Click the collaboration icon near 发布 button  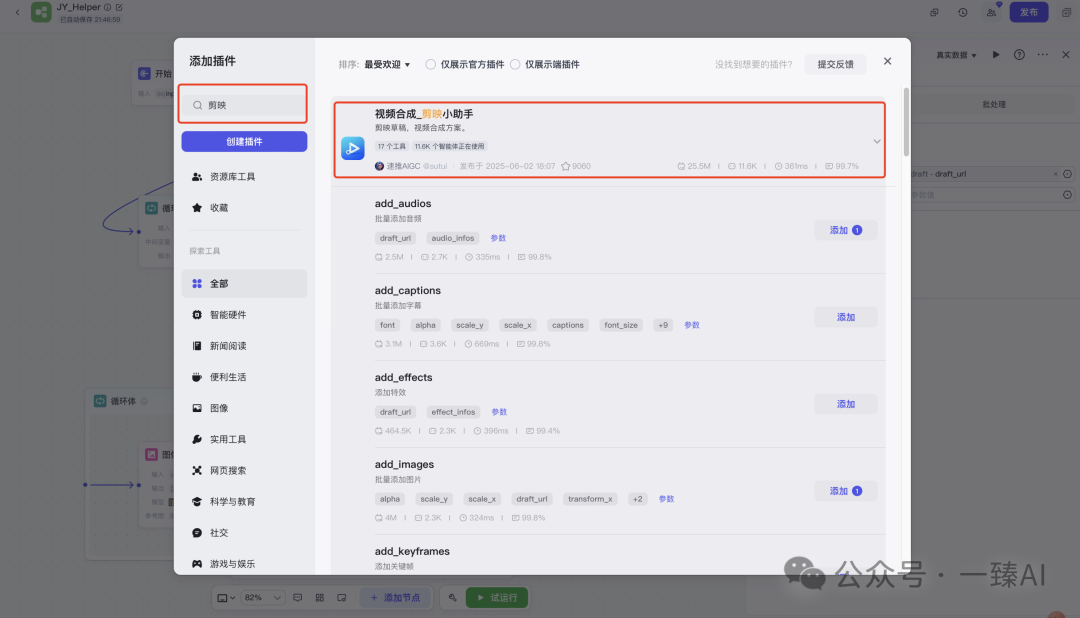pos(990,12)
